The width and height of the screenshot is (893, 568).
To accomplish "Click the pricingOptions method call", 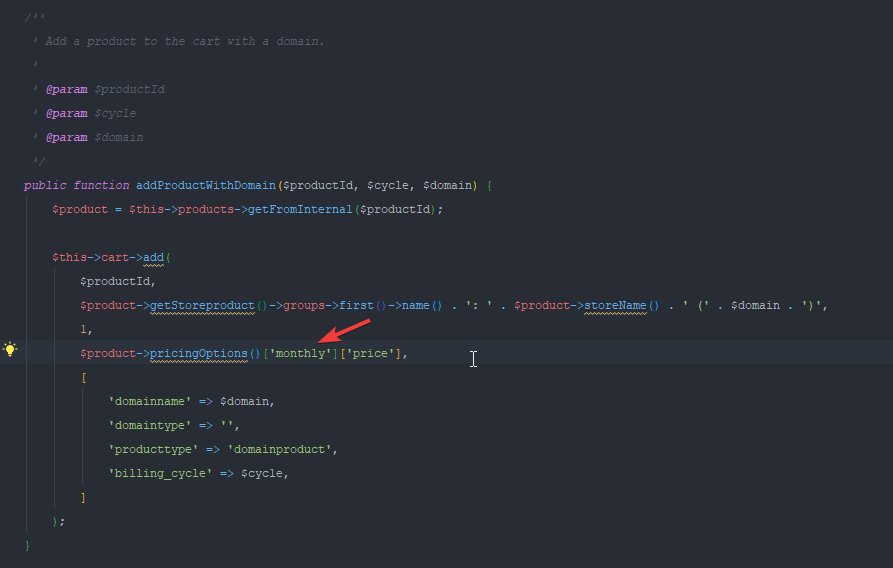I will (198, 353).
